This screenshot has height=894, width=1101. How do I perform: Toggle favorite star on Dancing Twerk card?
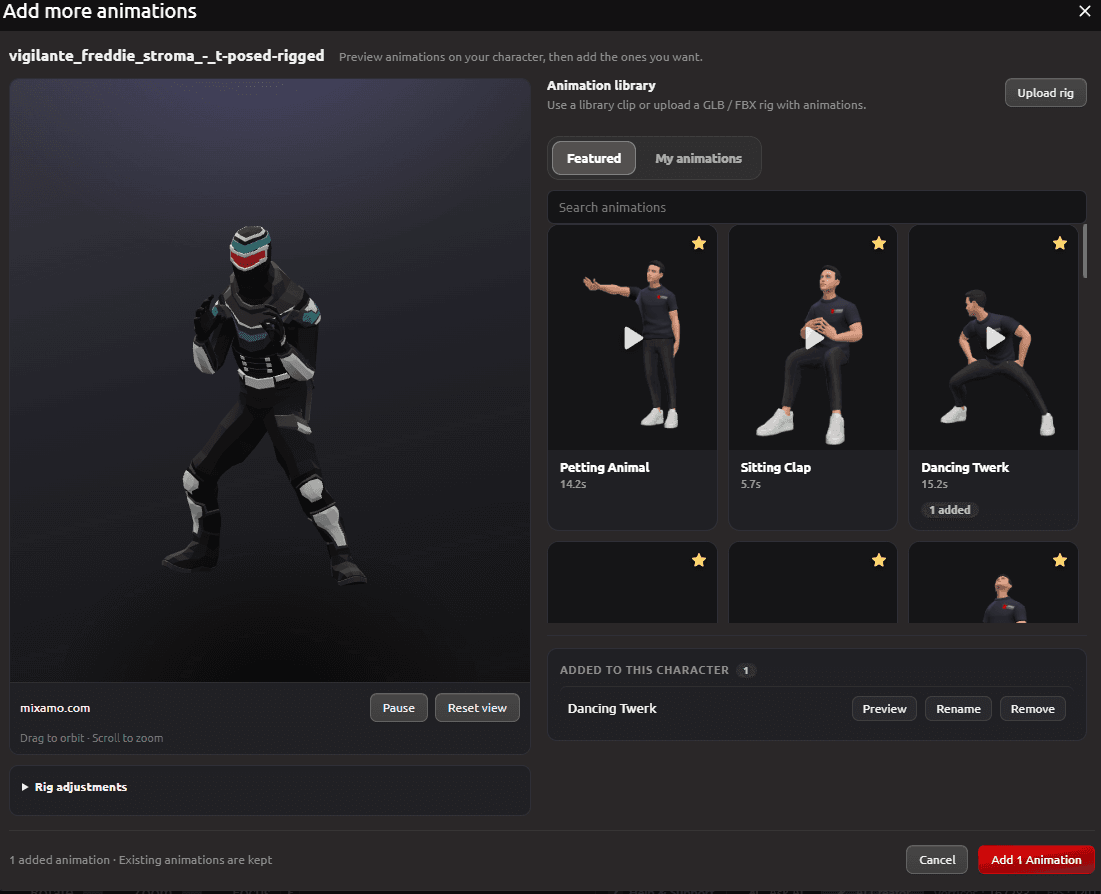pos(1060,244)
